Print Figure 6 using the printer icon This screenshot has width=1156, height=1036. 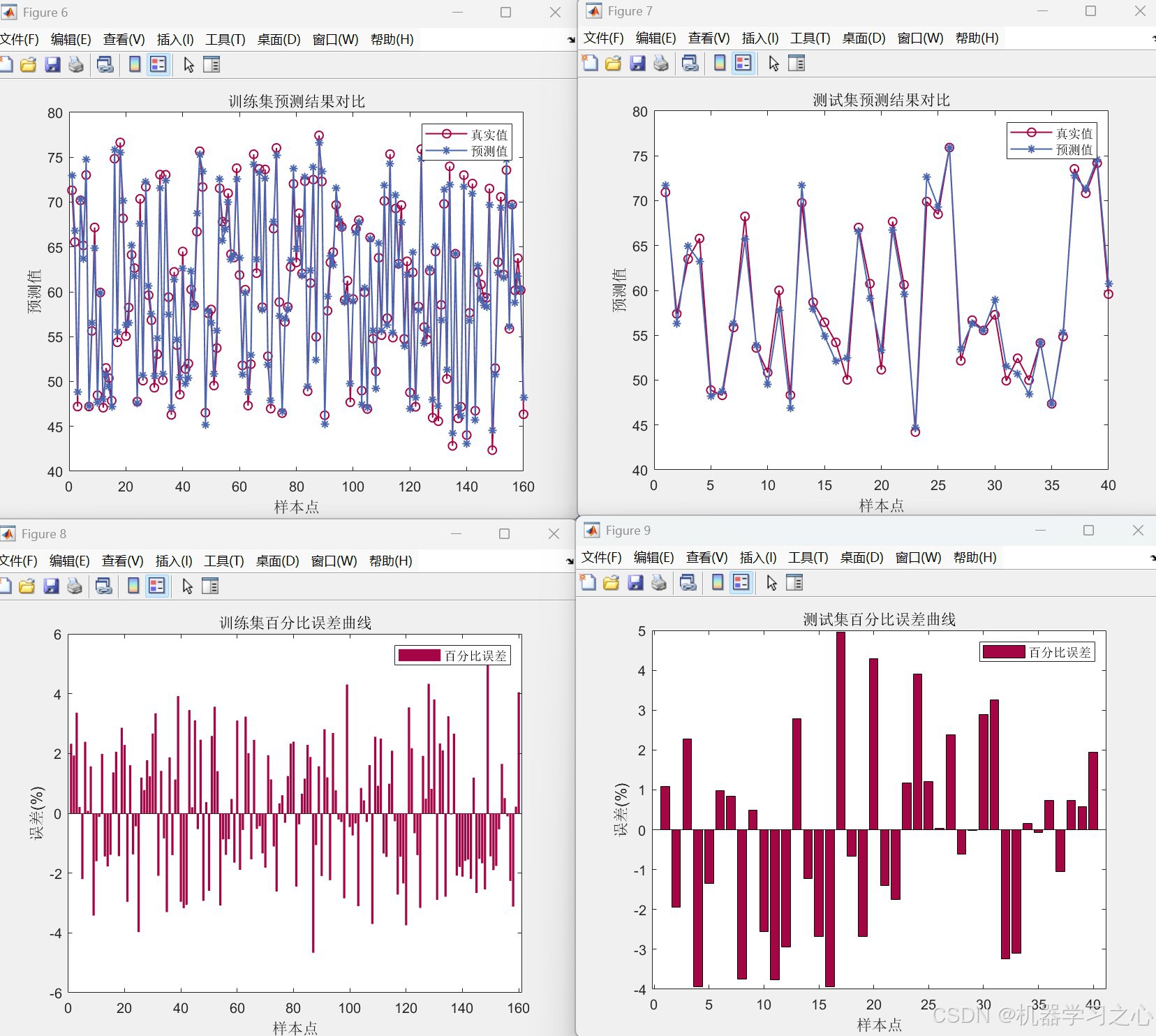75,65
